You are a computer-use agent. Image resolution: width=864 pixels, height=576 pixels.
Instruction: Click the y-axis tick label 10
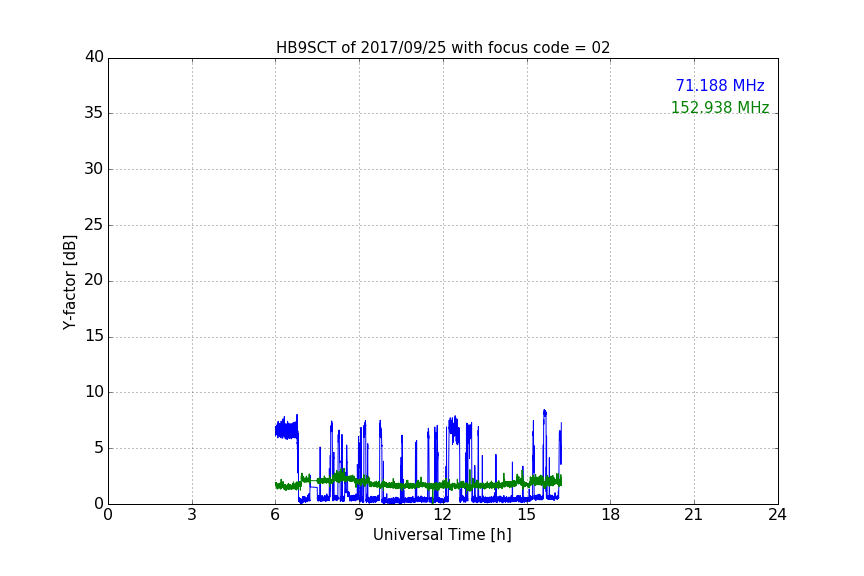tap(94, 392)
